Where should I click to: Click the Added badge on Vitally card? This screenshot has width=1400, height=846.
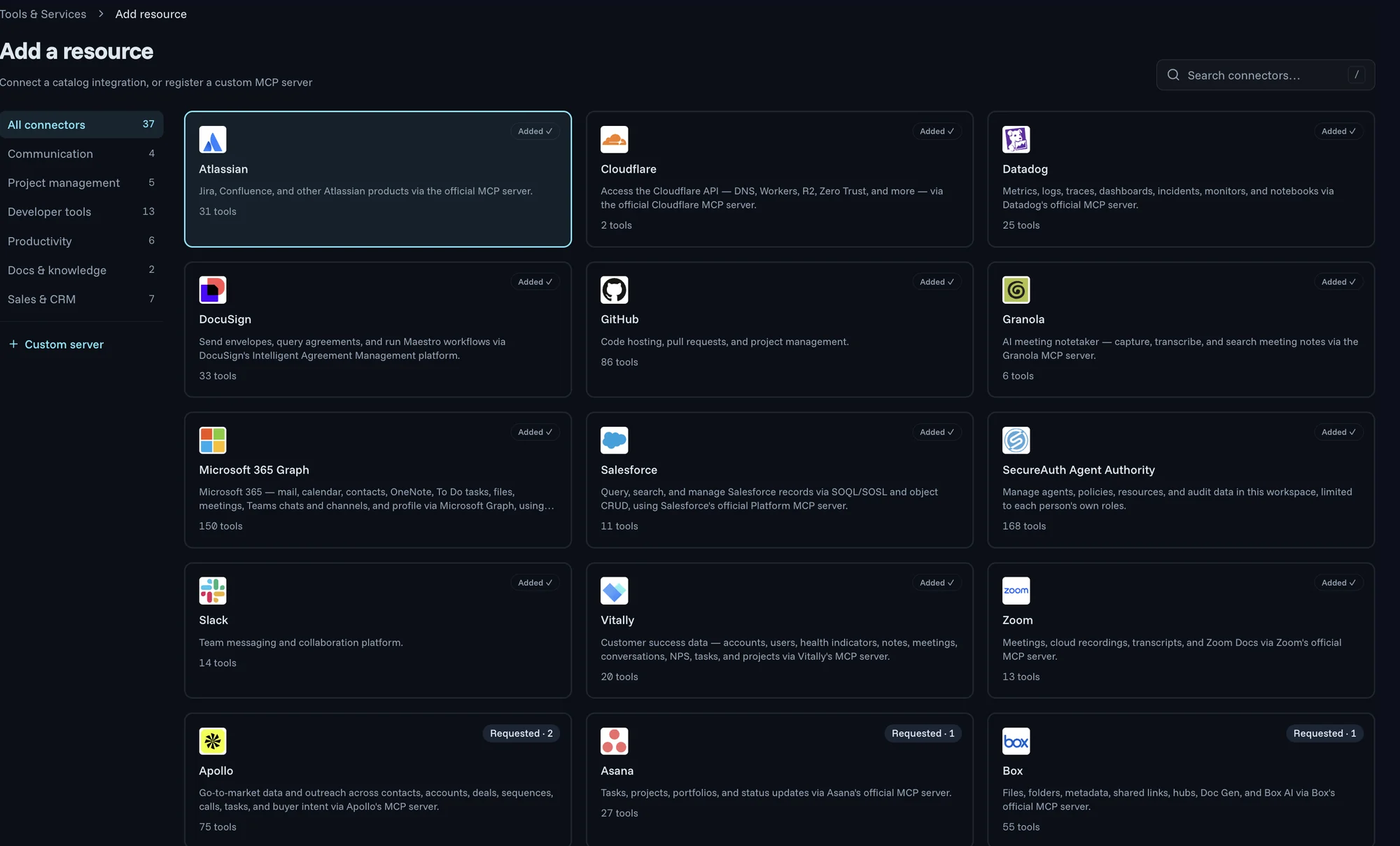coord(937,582)
